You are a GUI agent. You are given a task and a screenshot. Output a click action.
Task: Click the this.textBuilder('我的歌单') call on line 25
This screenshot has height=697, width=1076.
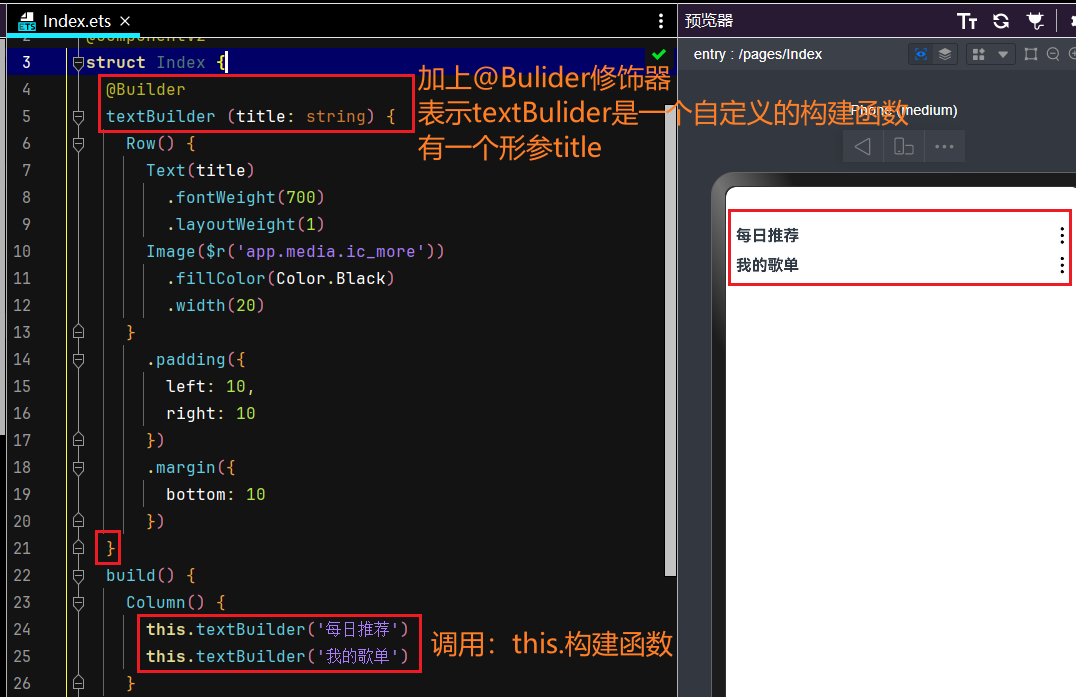click(x=277, y=657)
